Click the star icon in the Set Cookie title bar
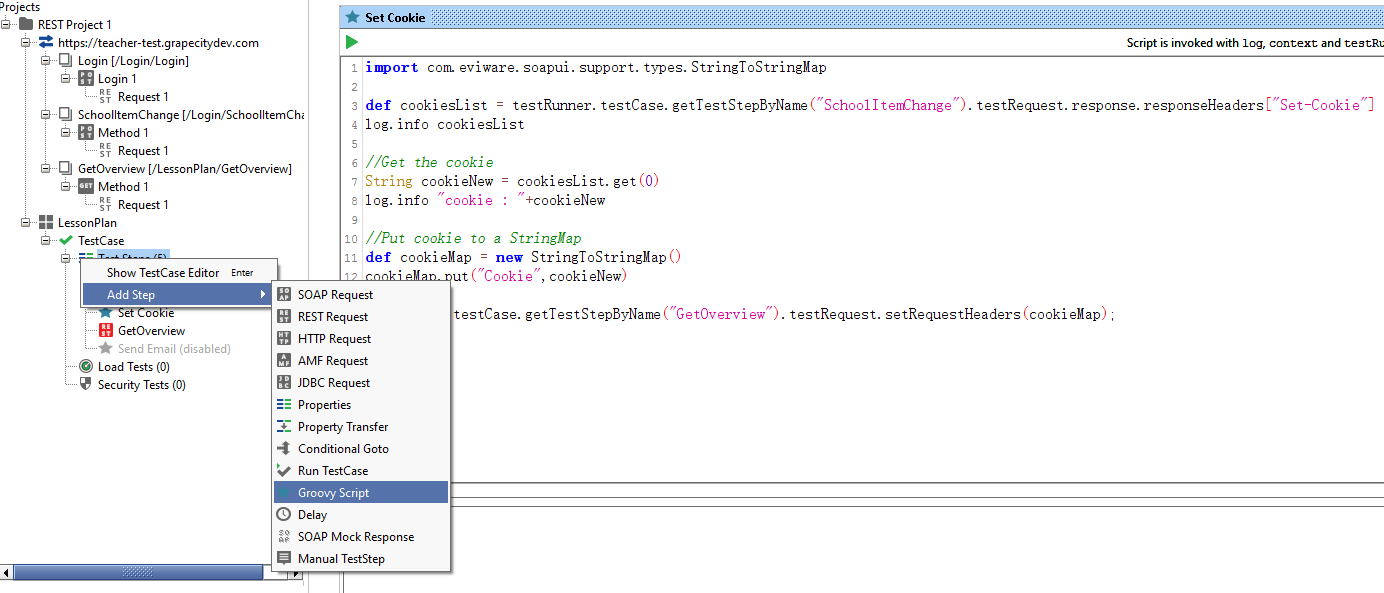Image resolution: width=1384 pixels, height=593 pixels. click(x=352, y=17)
